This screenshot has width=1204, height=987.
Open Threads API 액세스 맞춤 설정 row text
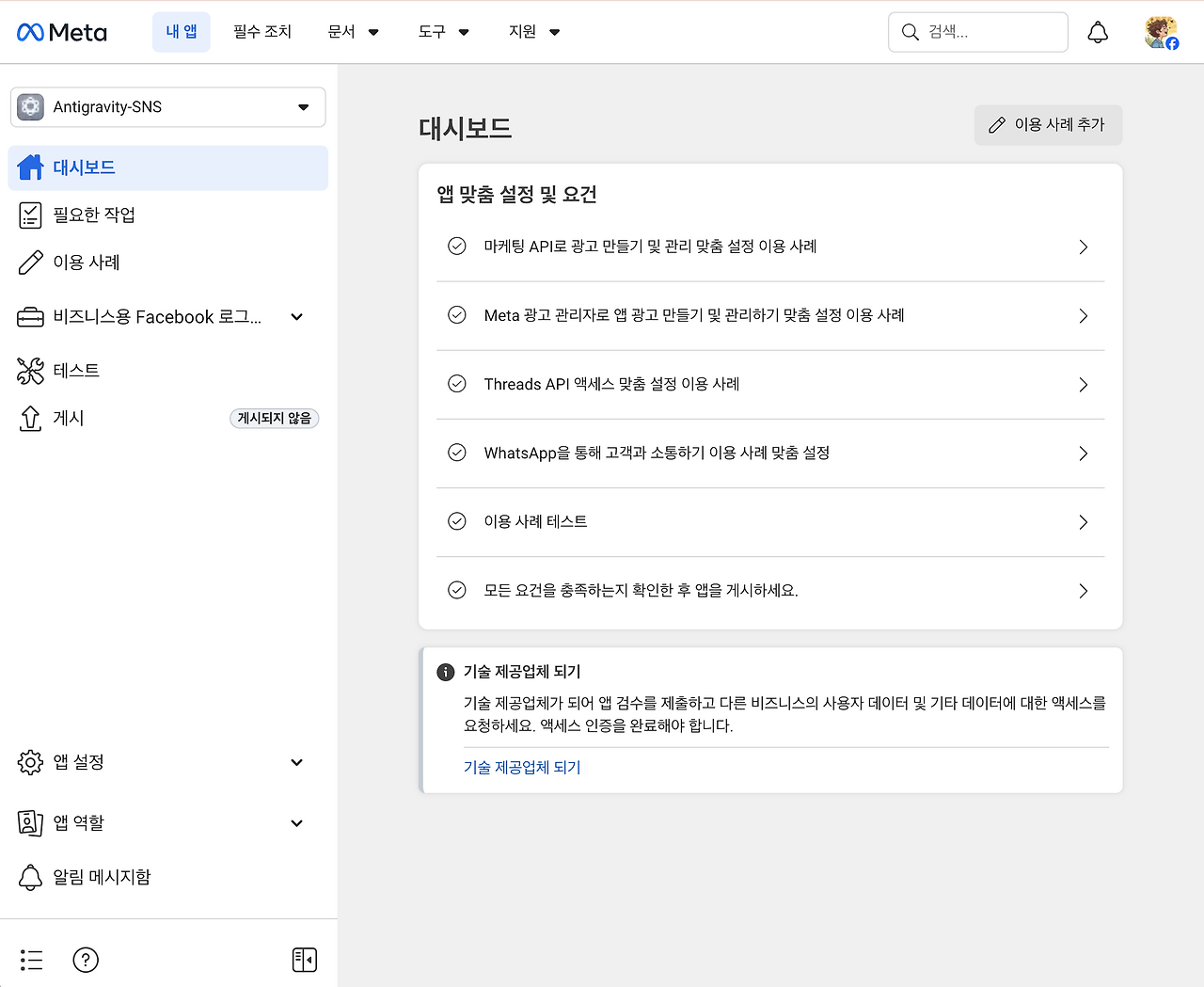612,384
